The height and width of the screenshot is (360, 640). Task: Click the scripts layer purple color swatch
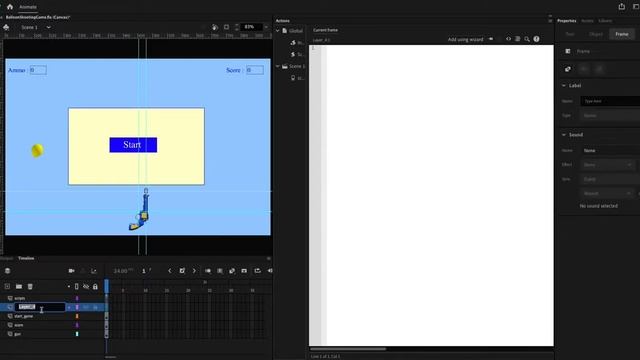coord(77,298)
